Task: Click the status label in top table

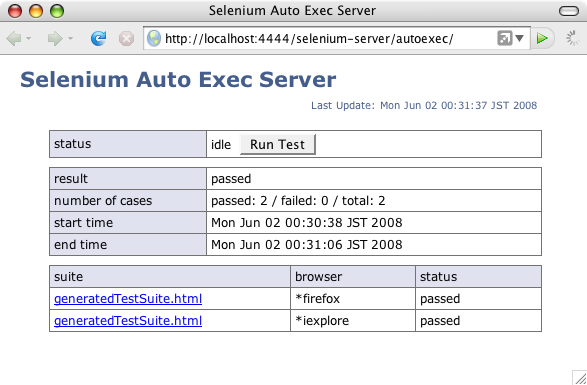Action: [x=73, y=144]
